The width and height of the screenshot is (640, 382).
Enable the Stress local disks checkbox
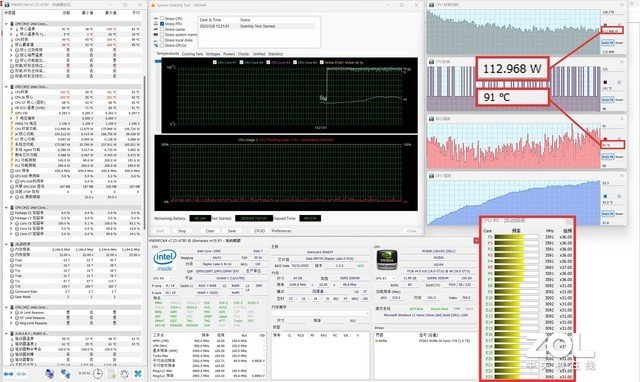pos(162,40)
